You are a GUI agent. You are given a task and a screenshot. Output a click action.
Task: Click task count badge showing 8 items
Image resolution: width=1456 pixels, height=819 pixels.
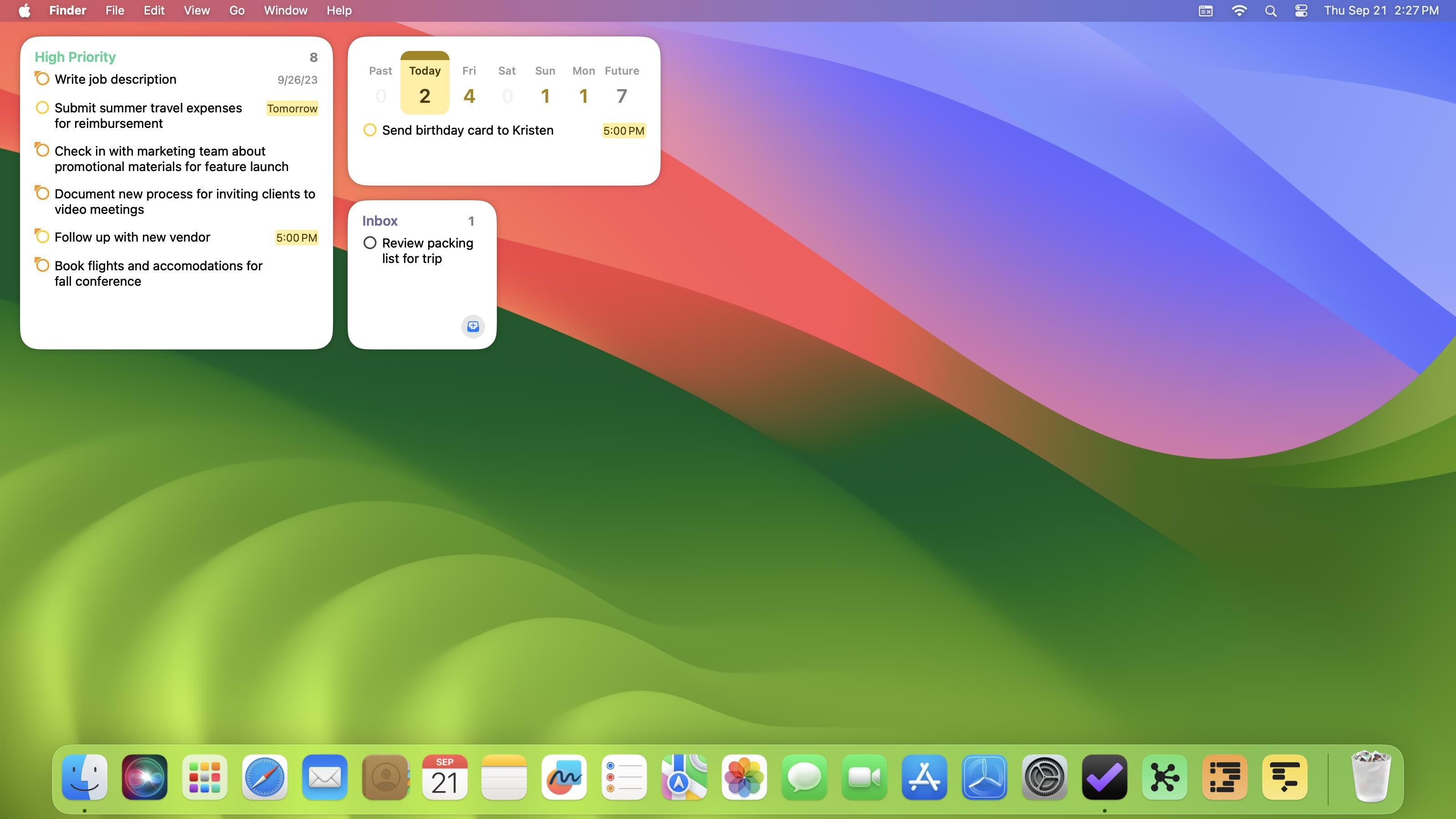tap(314, 57)
